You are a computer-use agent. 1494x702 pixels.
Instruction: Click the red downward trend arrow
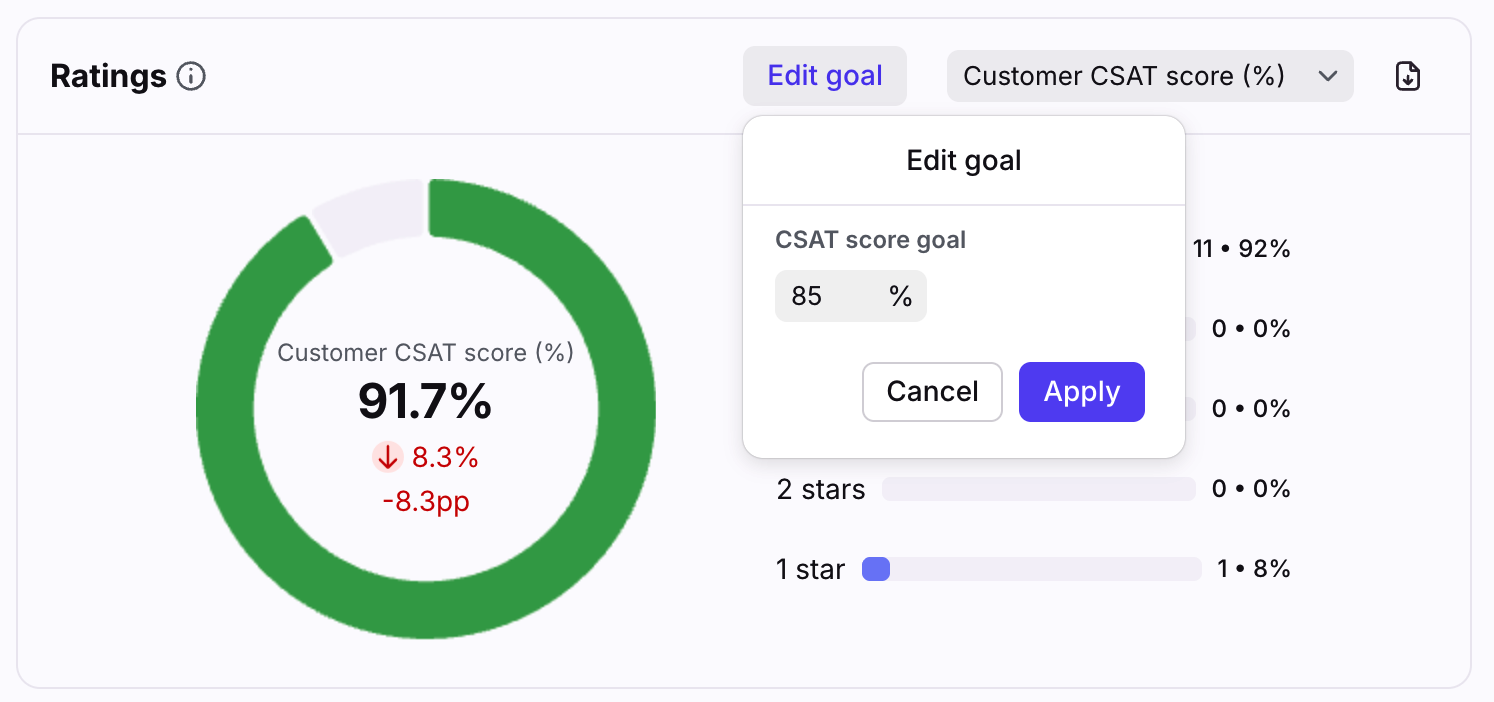pyautogui.click(x=388, y=457)
